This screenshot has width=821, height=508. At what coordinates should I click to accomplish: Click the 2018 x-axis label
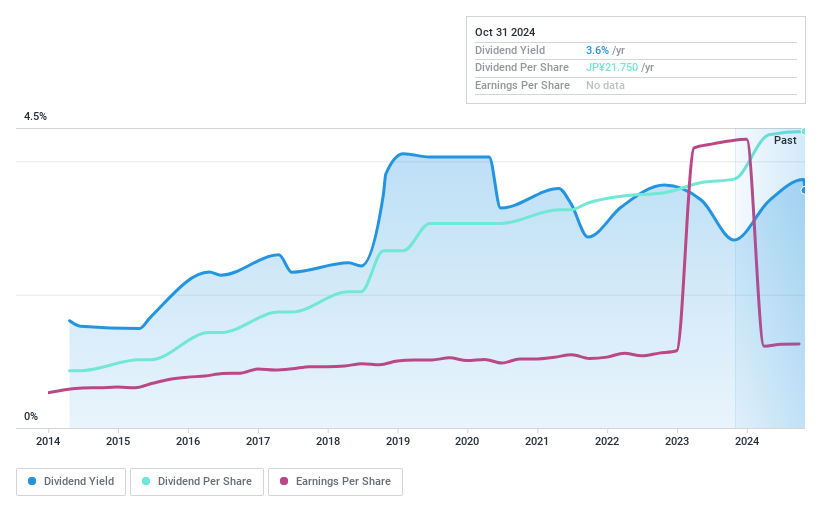pyautogui.click(x=328, y=441)
